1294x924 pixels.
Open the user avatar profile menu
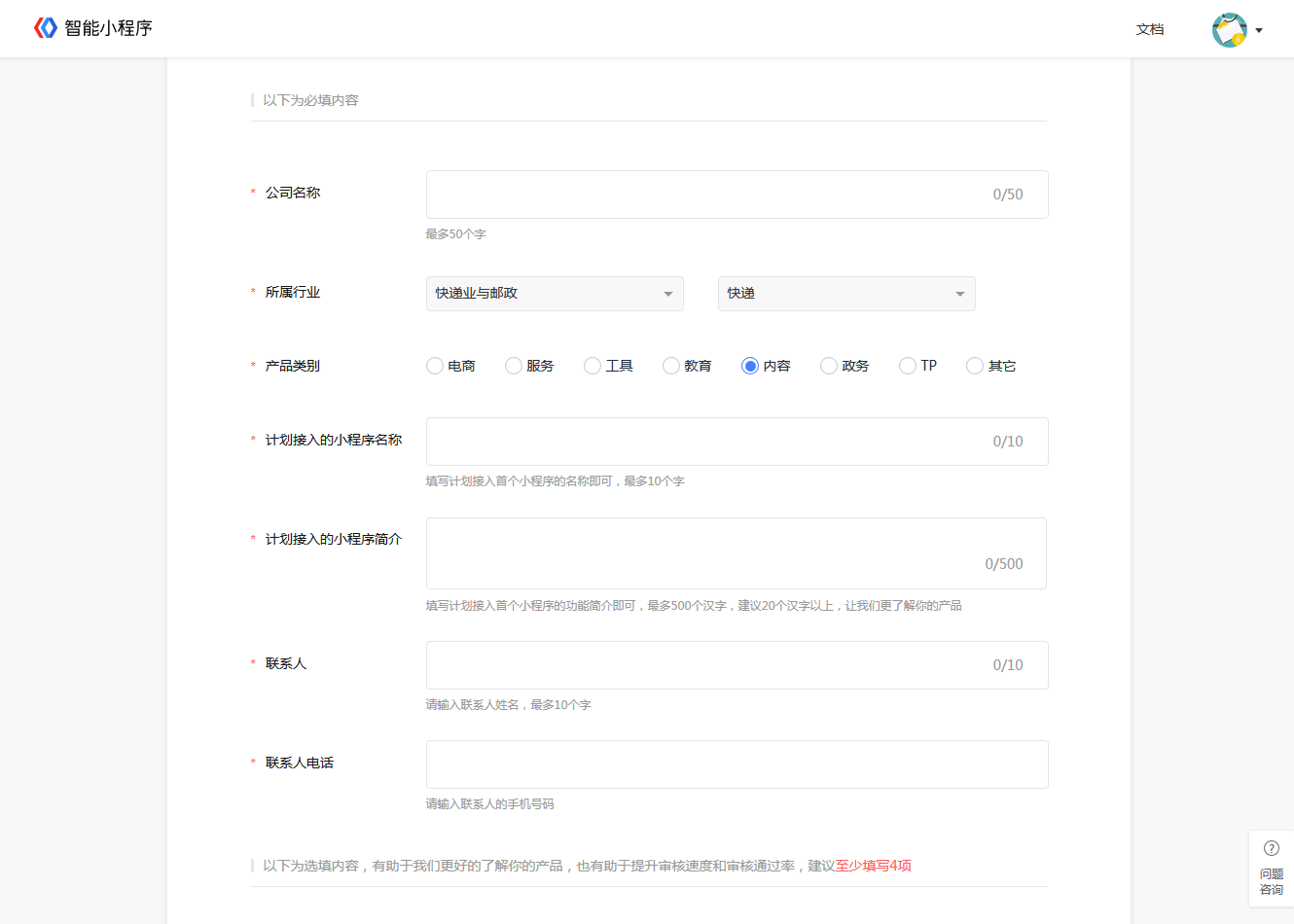pos(1230,30)
